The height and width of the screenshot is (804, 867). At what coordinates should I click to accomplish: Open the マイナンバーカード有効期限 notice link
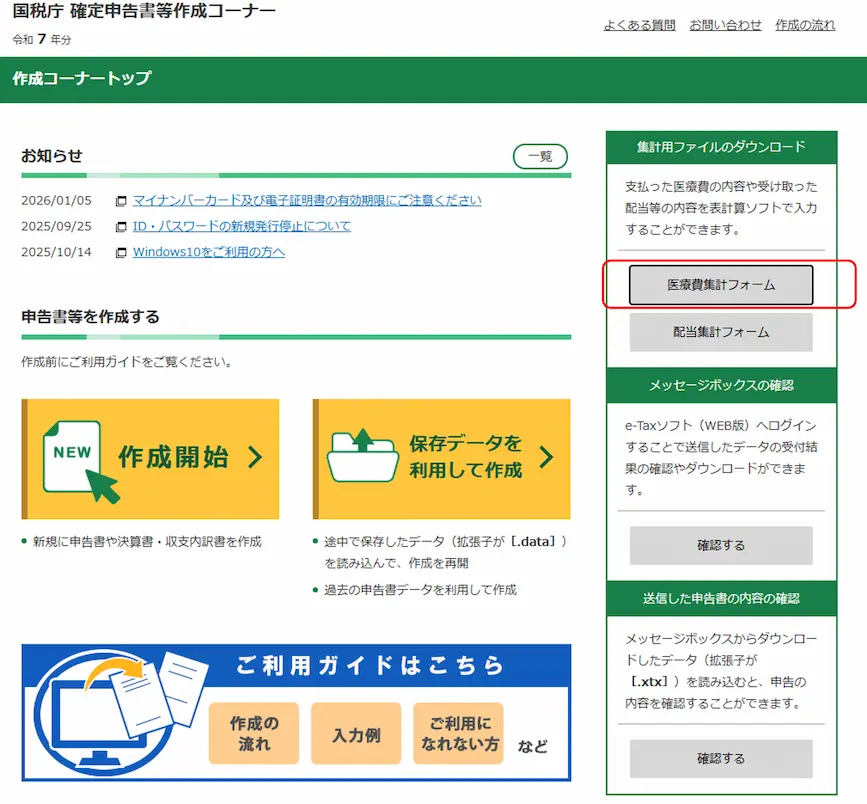coord(307,200)
